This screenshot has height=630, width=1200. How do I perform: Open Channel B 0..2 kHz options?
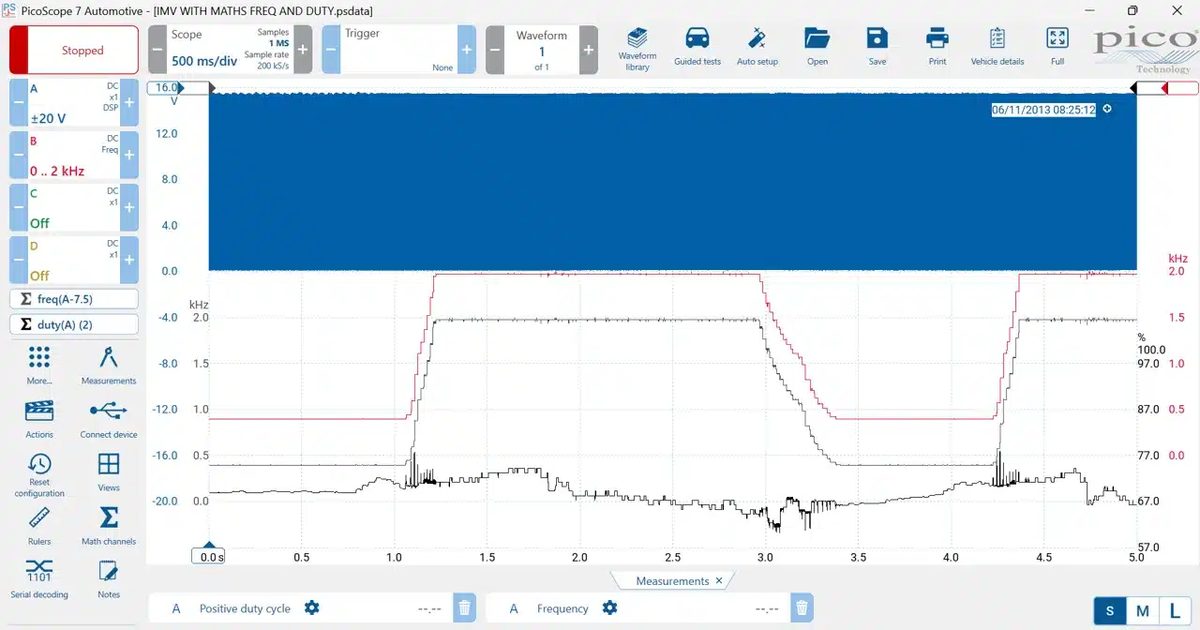tap(74, 155)
